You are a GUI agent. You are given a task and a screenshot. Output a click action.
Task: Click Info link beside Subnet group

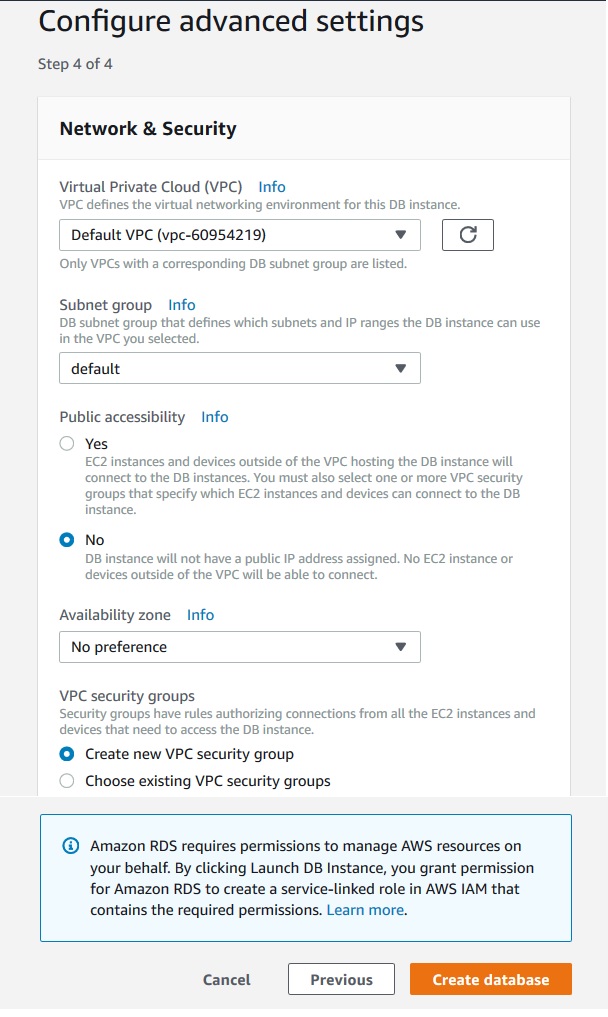click(x=182, y=305)
